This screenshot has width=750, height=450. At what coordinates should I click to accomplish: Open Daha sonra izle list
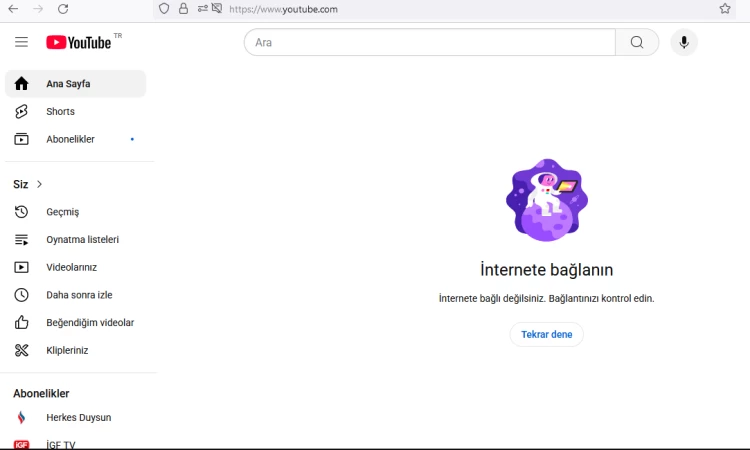pyautogui.click(x=79, y=295)
